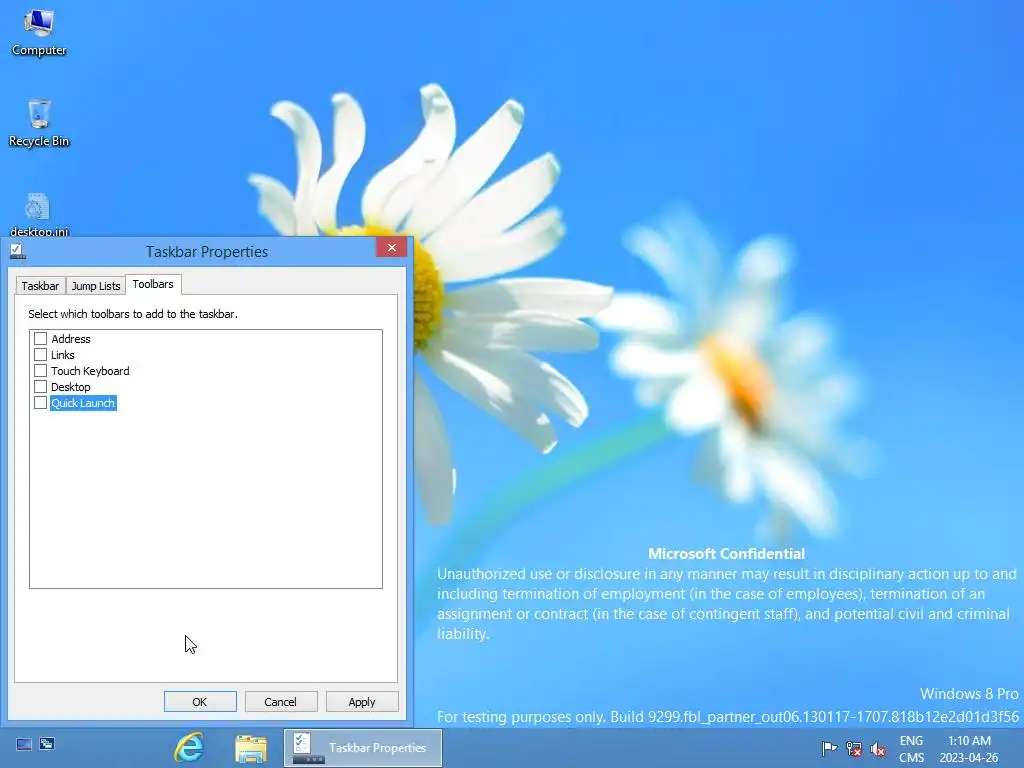Viewport: 1024px width, 768px height.
Task: Switch to the Jump Lists tab
Action: (x=96, y=286)
